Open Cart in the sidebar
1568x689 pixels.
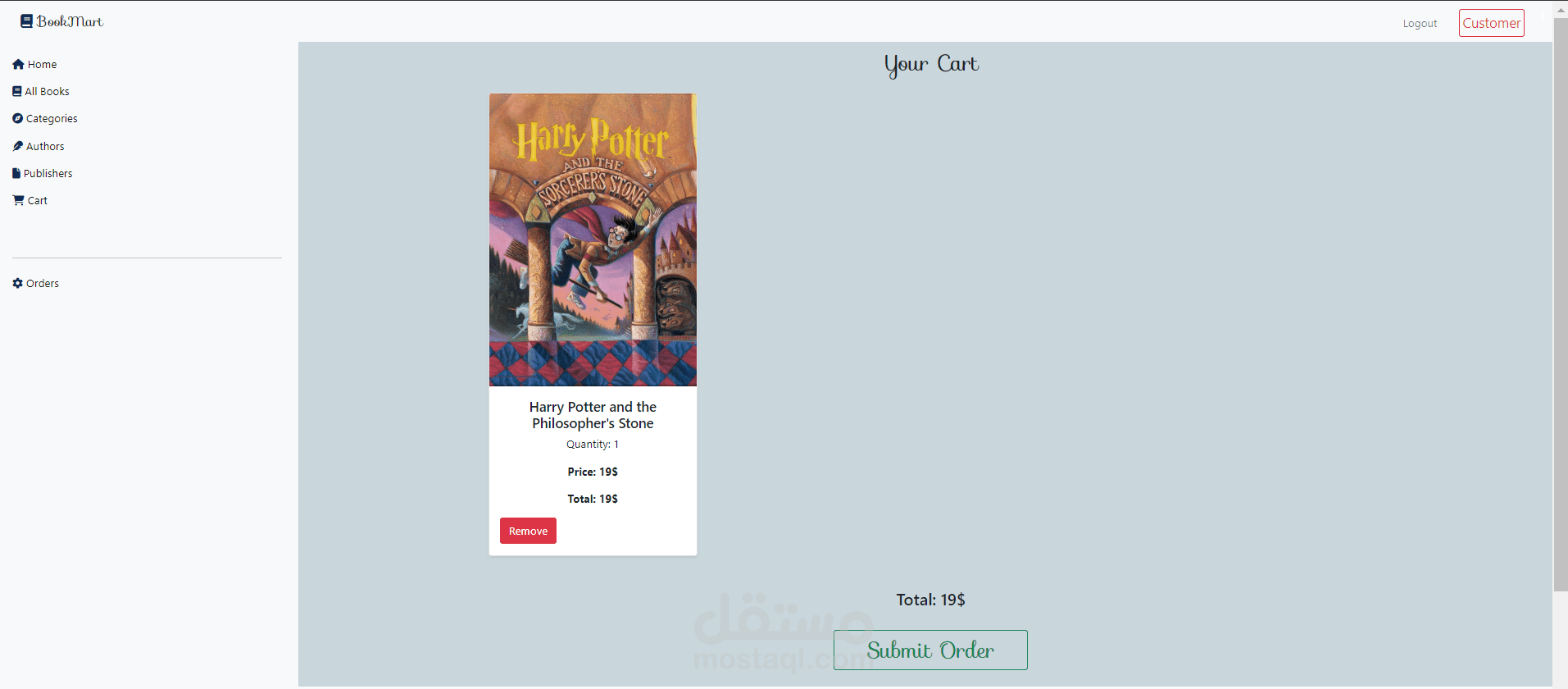(x=38, y=200)
